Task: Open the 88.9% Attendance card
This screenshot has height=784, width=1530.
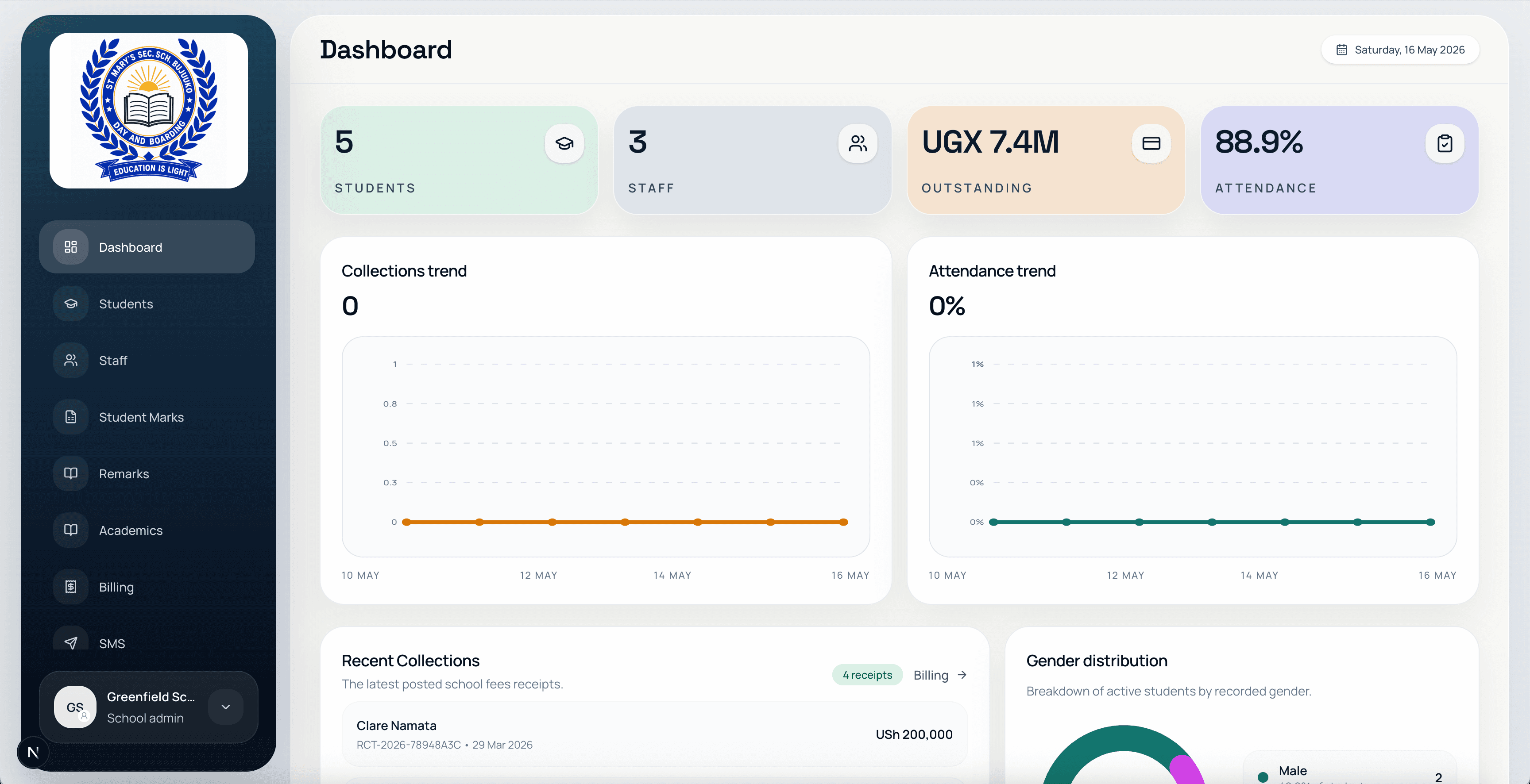Action: (1339, 160)
